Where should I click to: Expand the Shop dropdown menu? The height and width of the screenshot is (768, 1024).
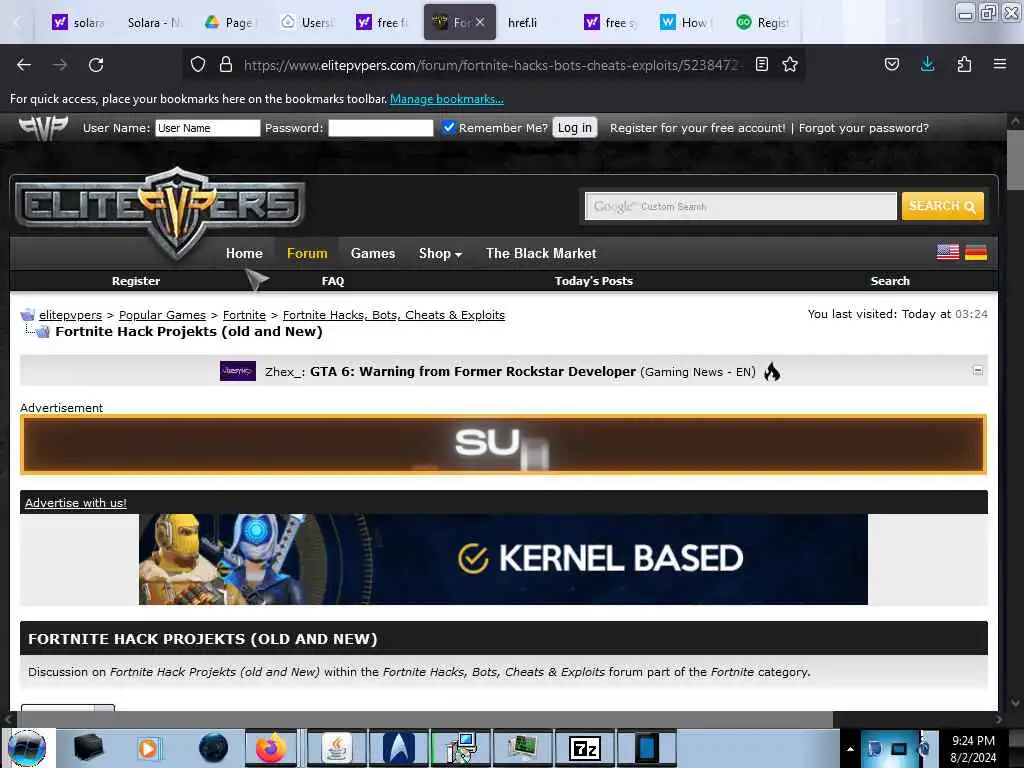pyautogui.click(x=440, y=253)
